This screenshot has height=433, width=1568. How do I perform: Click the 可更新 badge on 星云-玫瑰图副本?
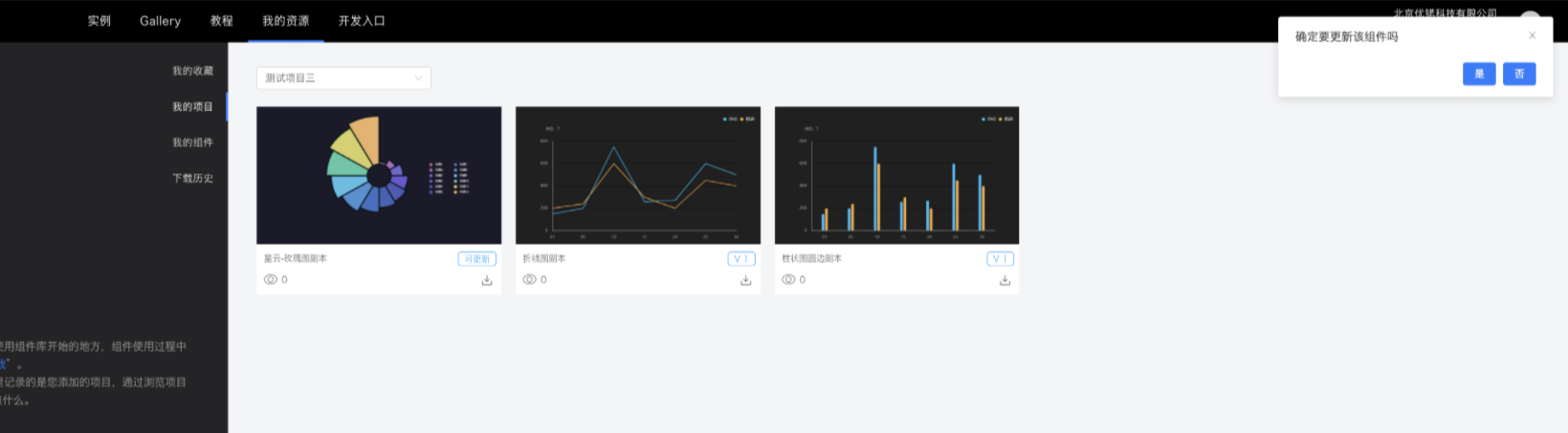pos(476,259)
